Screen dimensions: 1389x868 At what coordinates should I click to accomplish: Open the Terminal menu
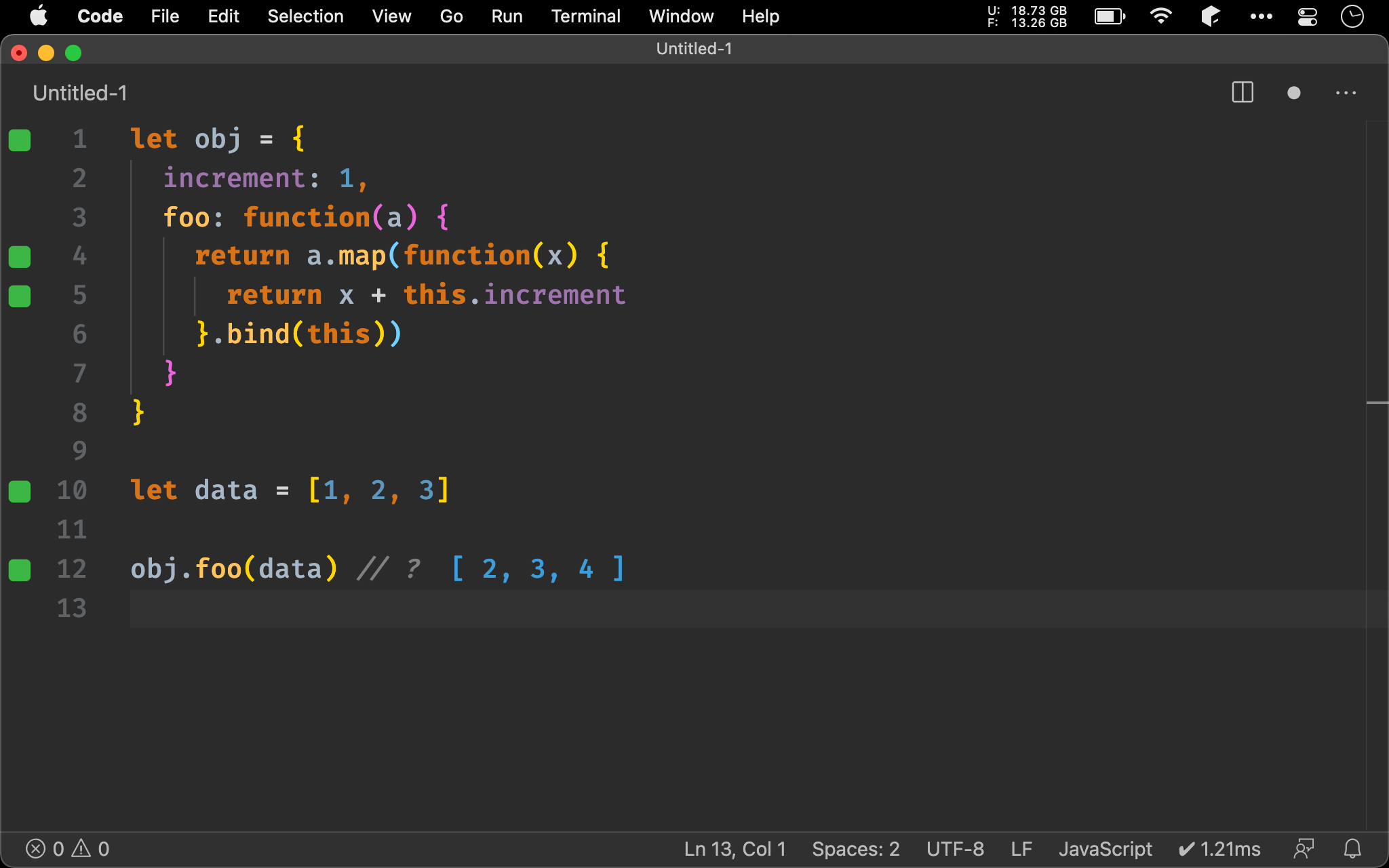tap(585, 16)
